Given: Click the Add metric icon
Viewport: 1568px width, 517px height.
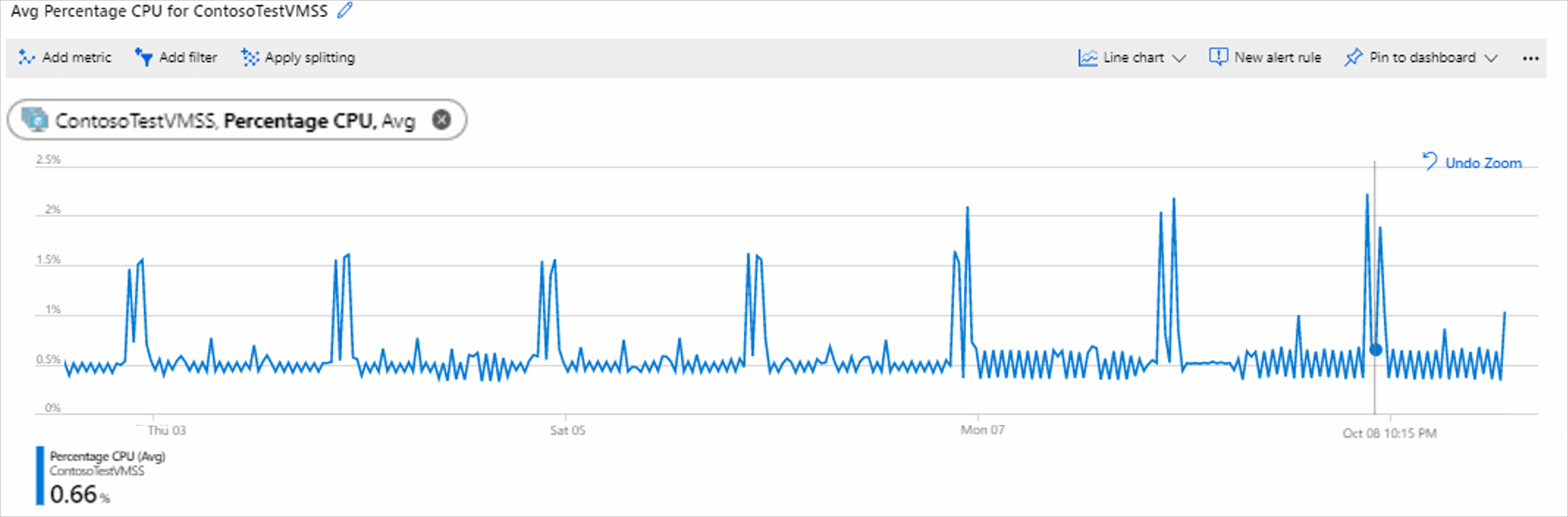Looking at the screenshot, I should [26, 57].
